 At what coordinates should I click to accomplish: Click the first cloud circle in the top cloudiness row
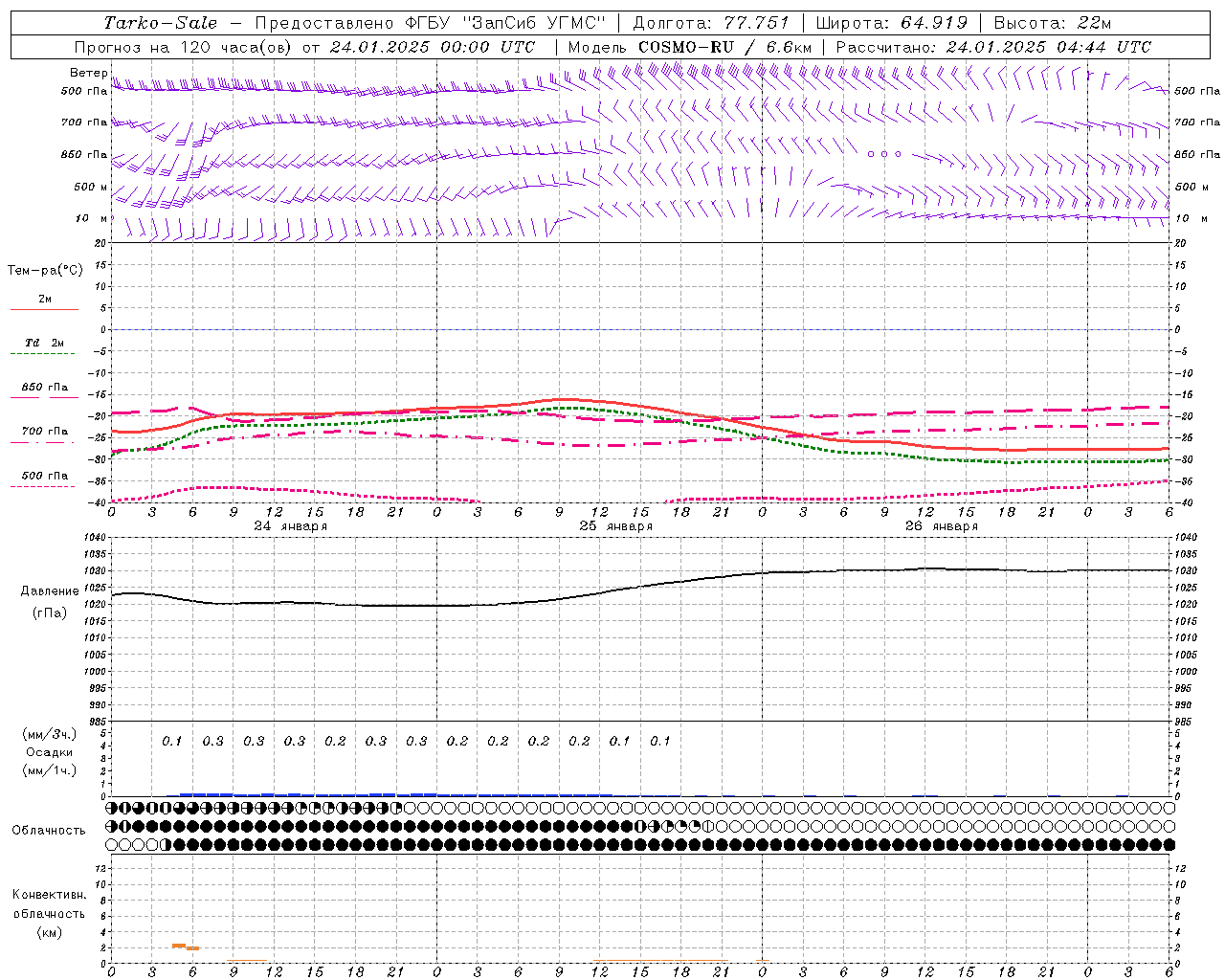112,808
